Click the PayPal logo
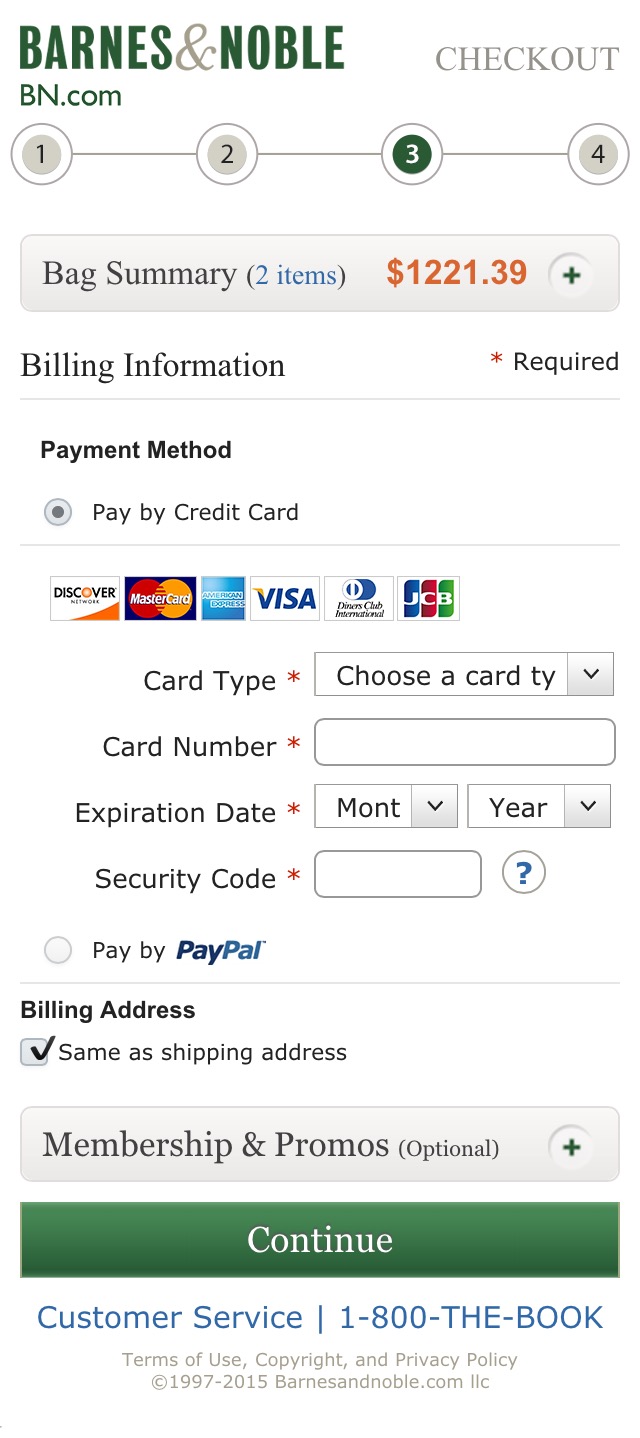640x1438 pixels. pyautogui.click(x=221, y=950)
